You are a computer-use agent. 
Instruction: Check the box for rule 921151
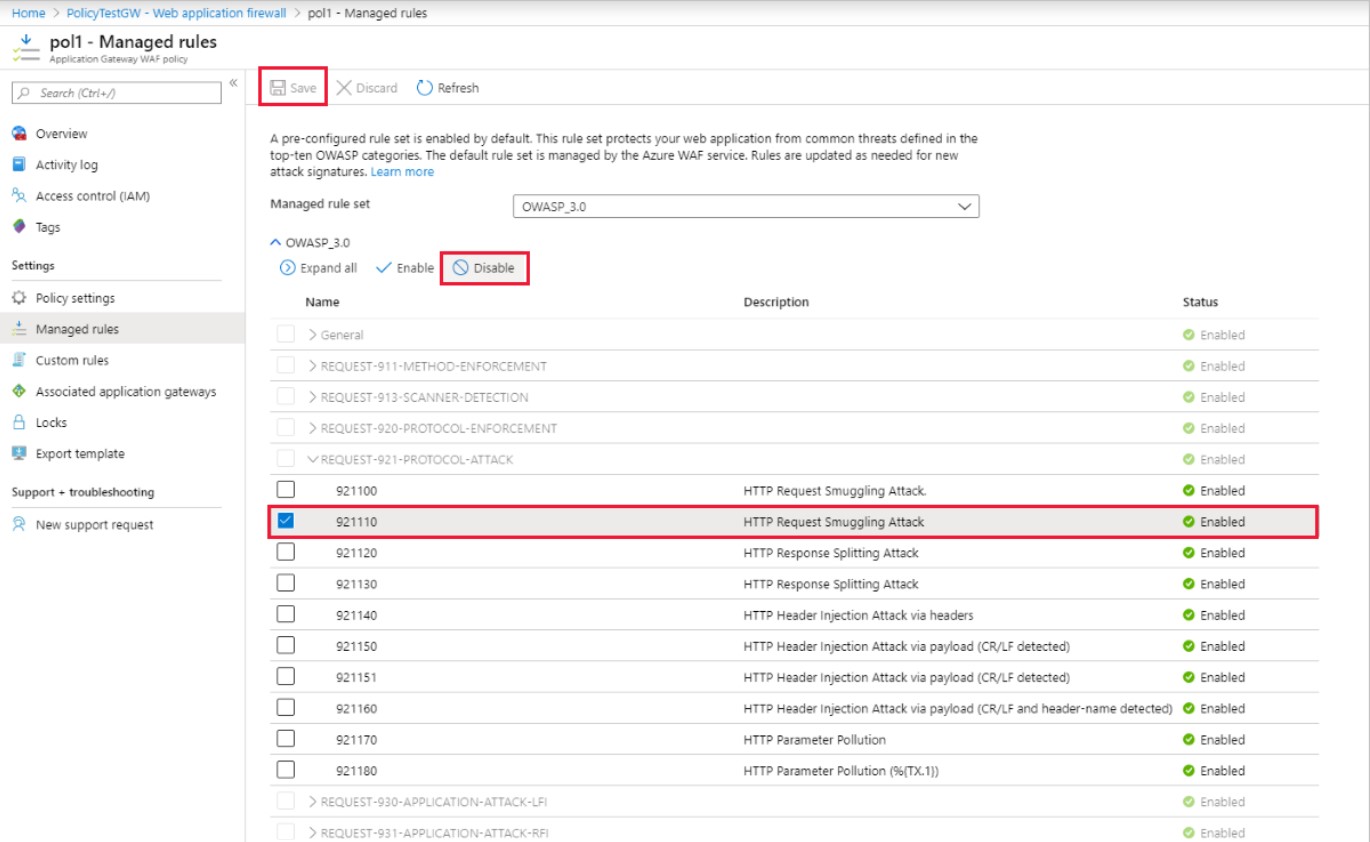286,676
